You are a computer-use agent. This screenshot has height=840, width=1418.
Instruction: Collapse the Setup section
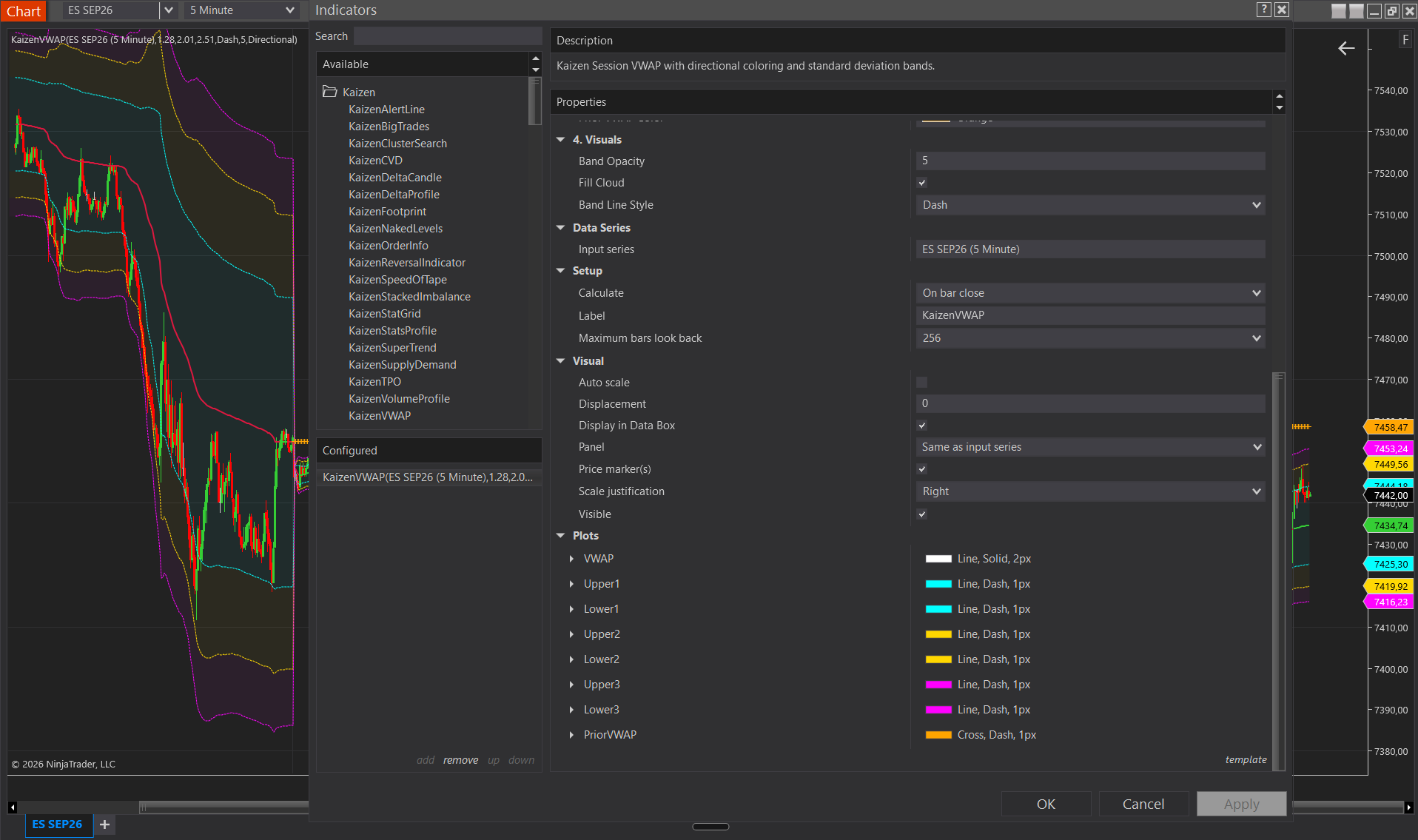coord(561,271)
